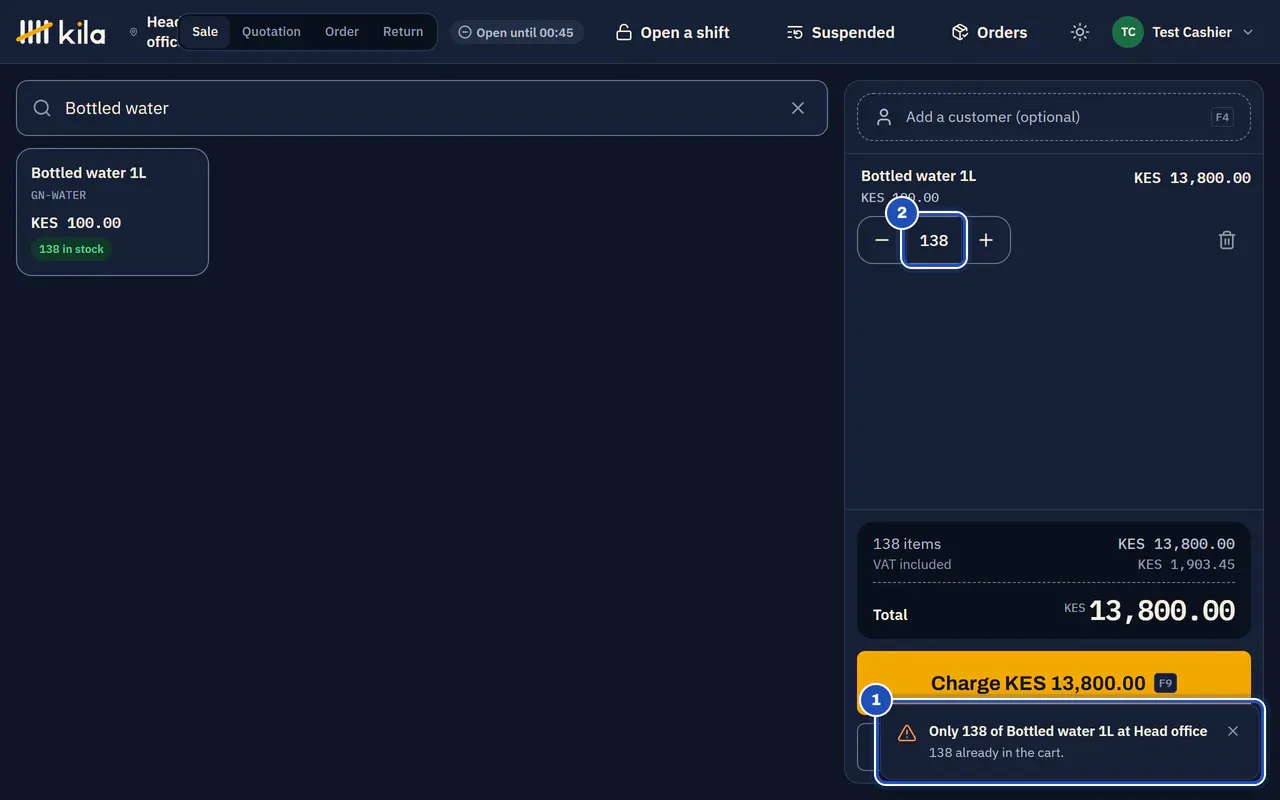Click the warning triangle icon in the notification
The width and height of the screenshot is (1280, 800).
tap(907, 733)
